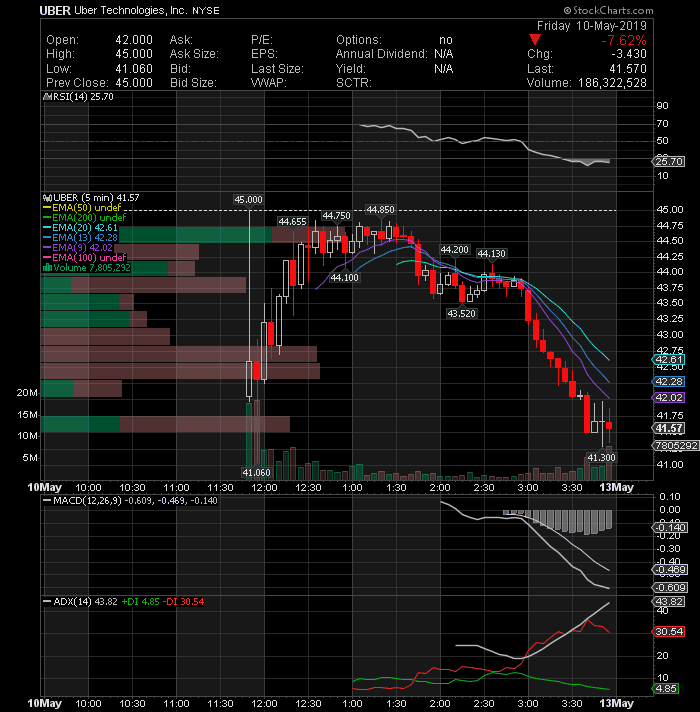The width and height of the screenshot is (700, 712).
Task: Click the -7.62% percent change value
Action: point(624,40)
